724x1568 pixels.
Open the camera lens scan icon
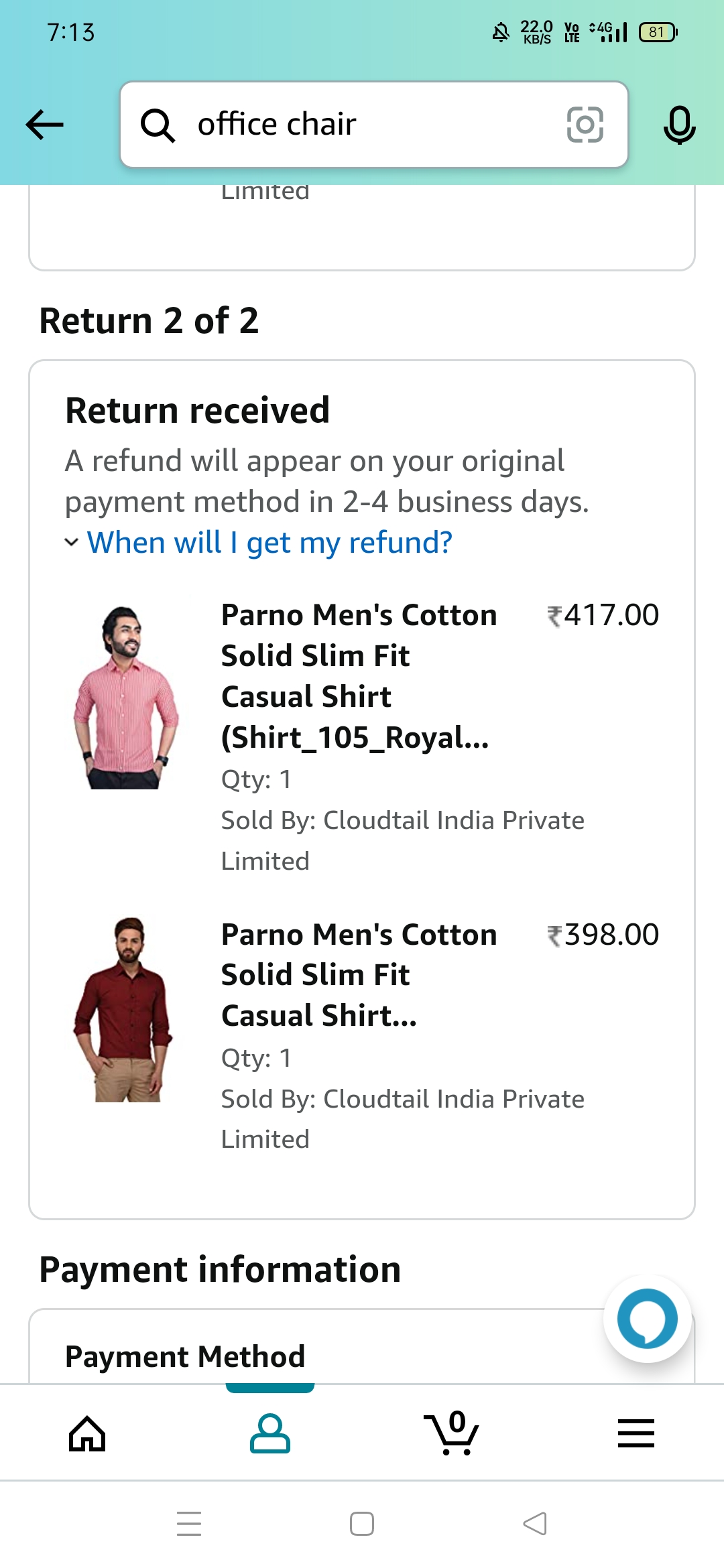(x=585, y=125)
